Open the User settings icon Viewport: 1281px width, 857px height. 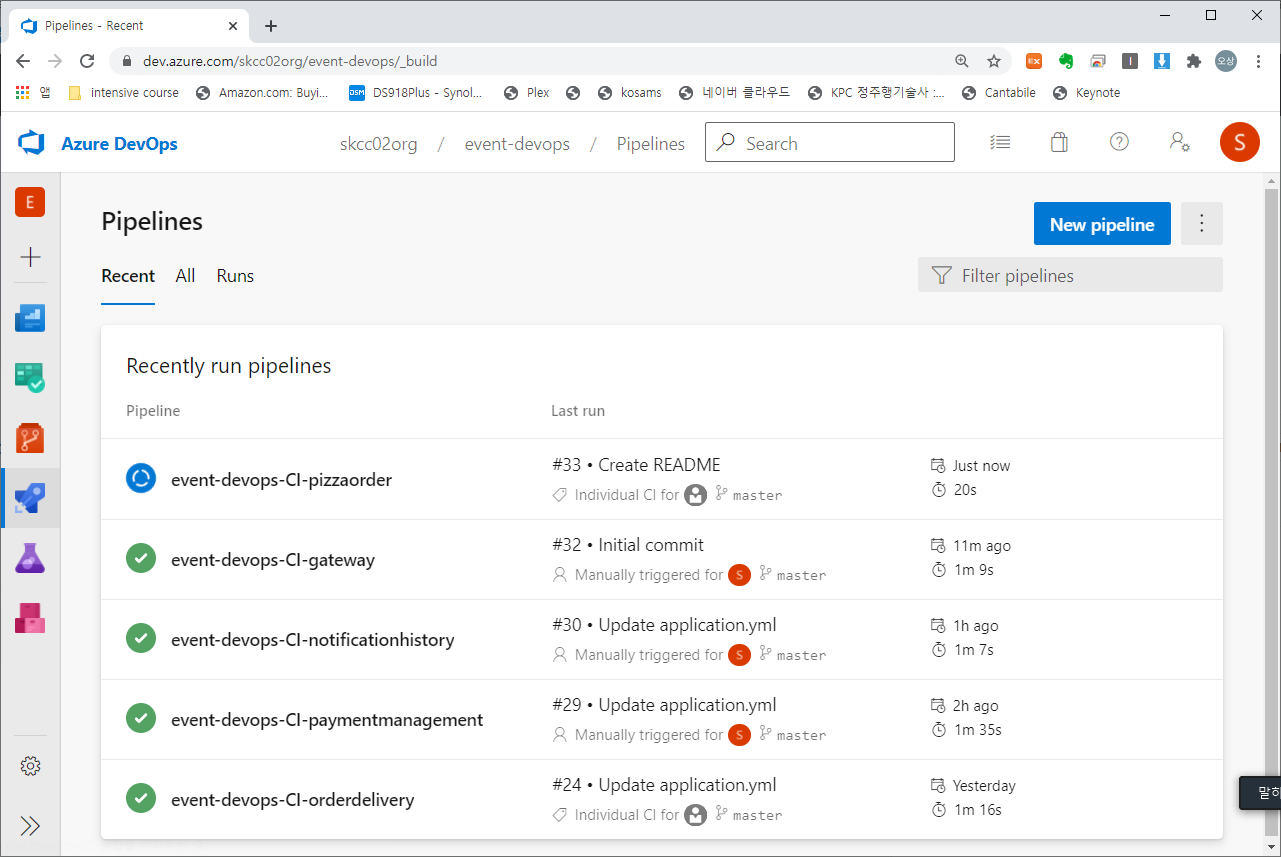point(1179,142)
